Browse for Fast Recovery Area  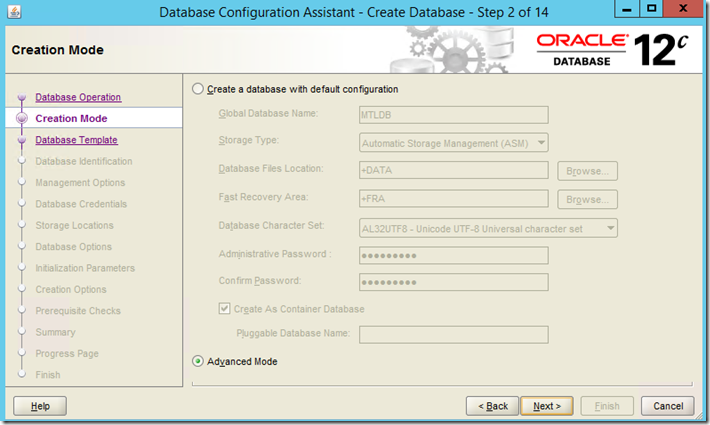(587, 200)
